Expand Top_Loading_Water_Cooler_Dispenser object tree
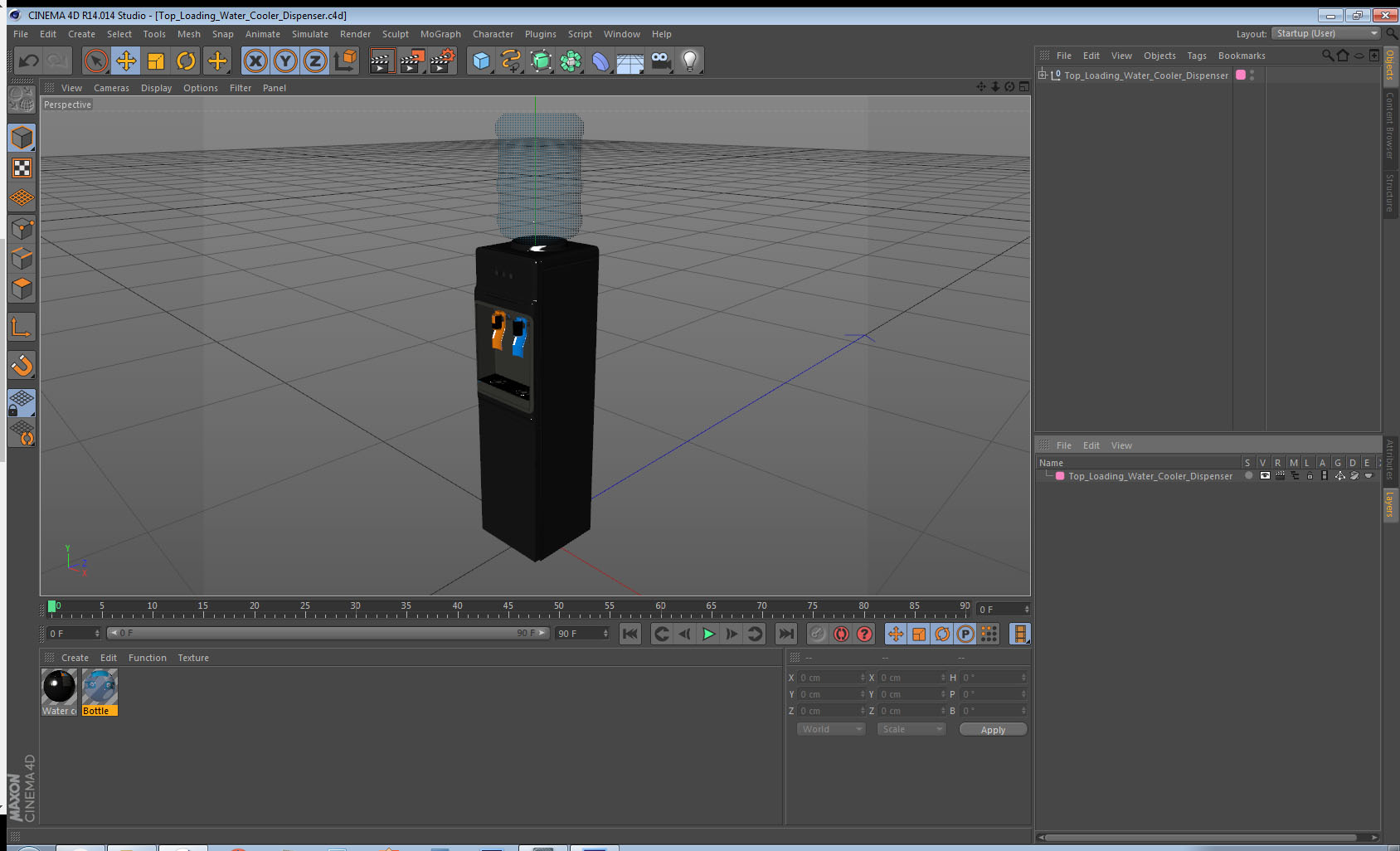This screenshot has width=1400, height=851. 1043,75
